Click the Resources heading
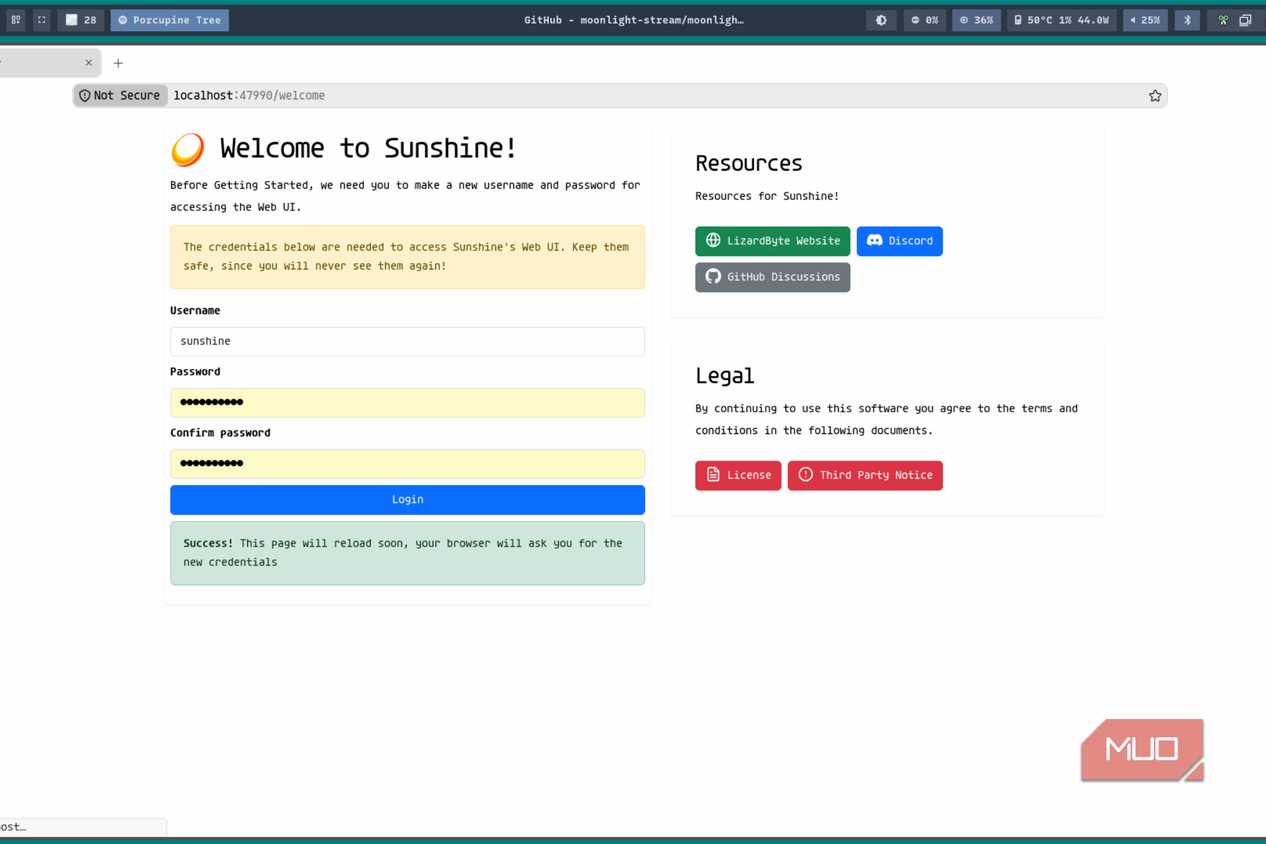Screen dimensions: 1266x844 (x=749, y=163)
